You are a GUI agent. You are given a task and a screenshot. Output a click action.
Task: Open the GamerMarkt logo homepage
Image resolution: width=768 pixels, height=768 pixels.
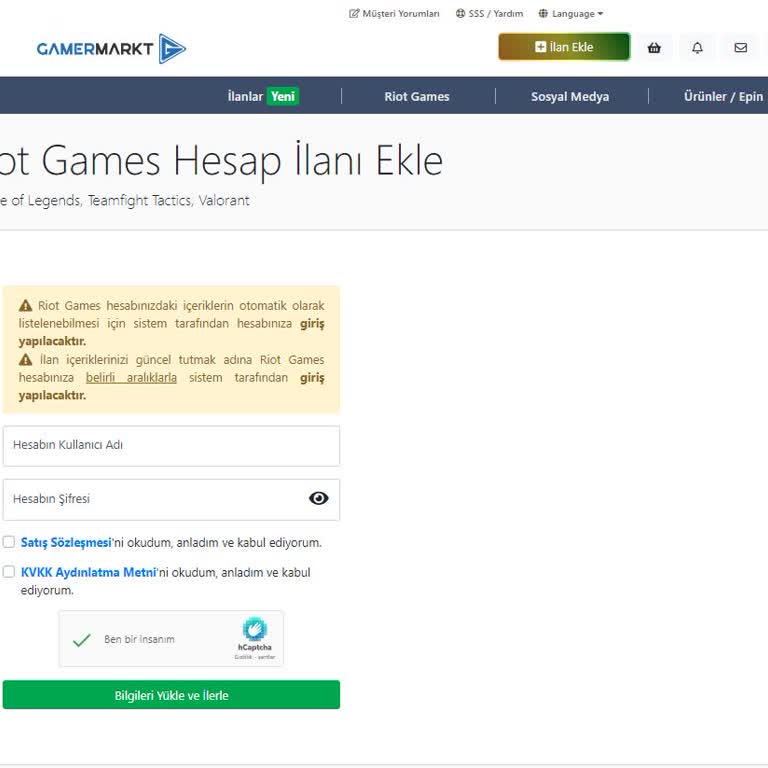[x=111, y=48]
